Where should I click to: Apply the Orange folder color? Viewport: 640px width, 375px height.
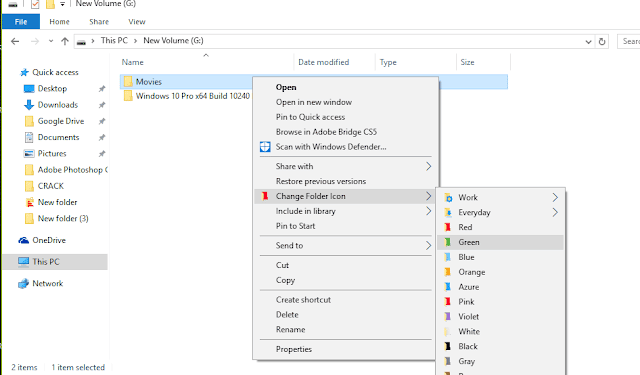click(x=500, y=272)
